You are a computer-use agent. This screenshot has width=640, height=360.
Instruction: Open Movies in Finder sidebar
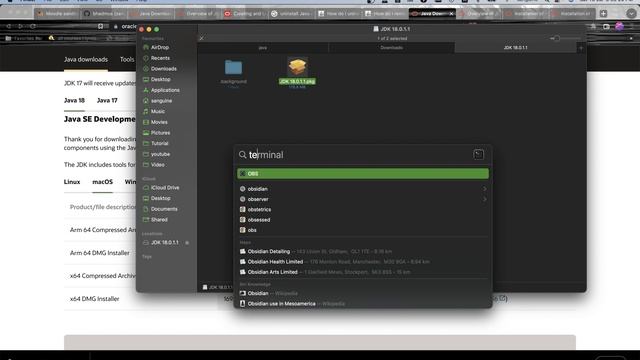point(159,122)
